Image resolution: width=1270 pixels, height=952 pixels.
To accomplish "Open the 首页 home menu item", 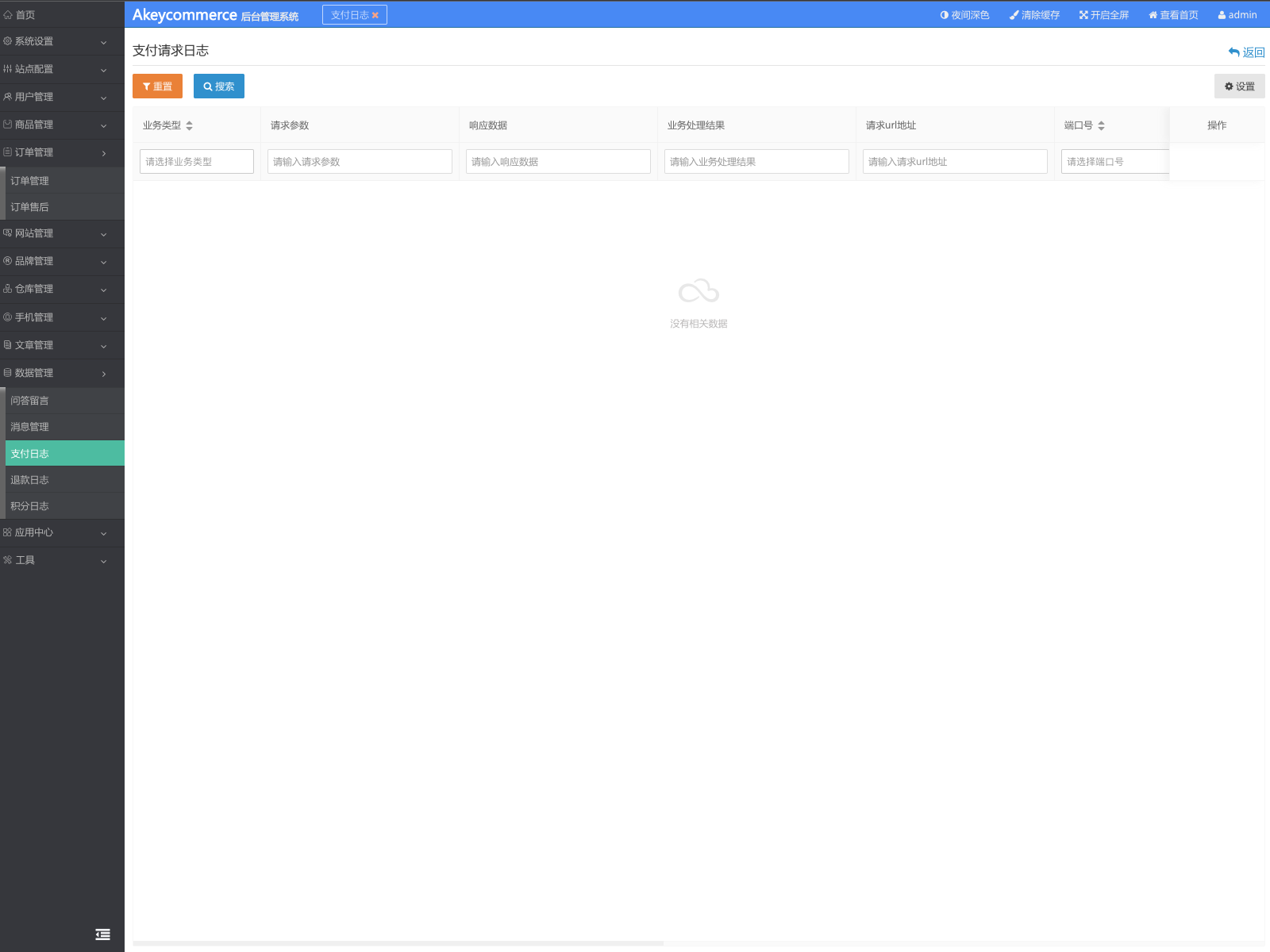I will [62, 14].
